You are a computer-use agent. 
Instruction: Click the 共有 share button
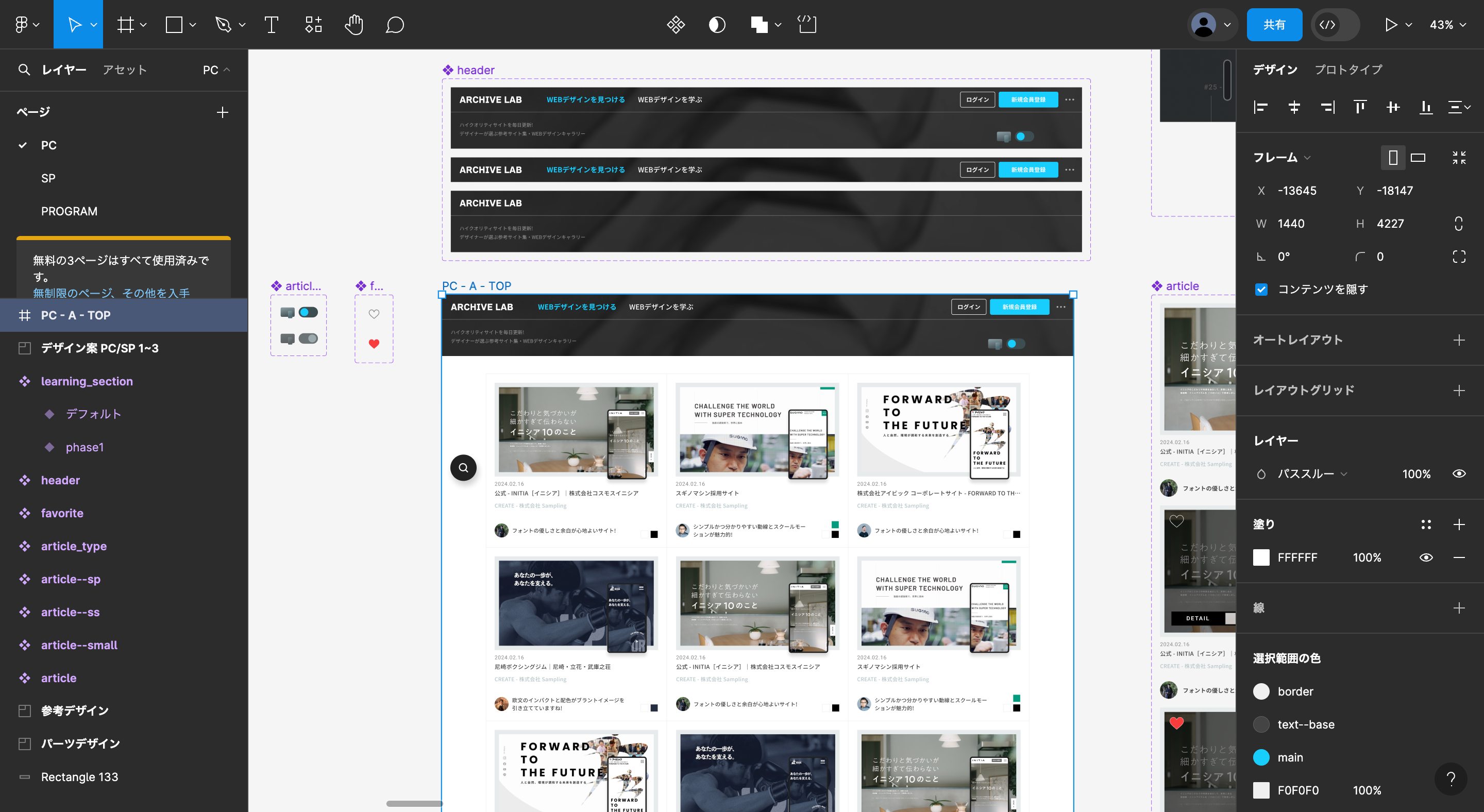pos(1274,24)
